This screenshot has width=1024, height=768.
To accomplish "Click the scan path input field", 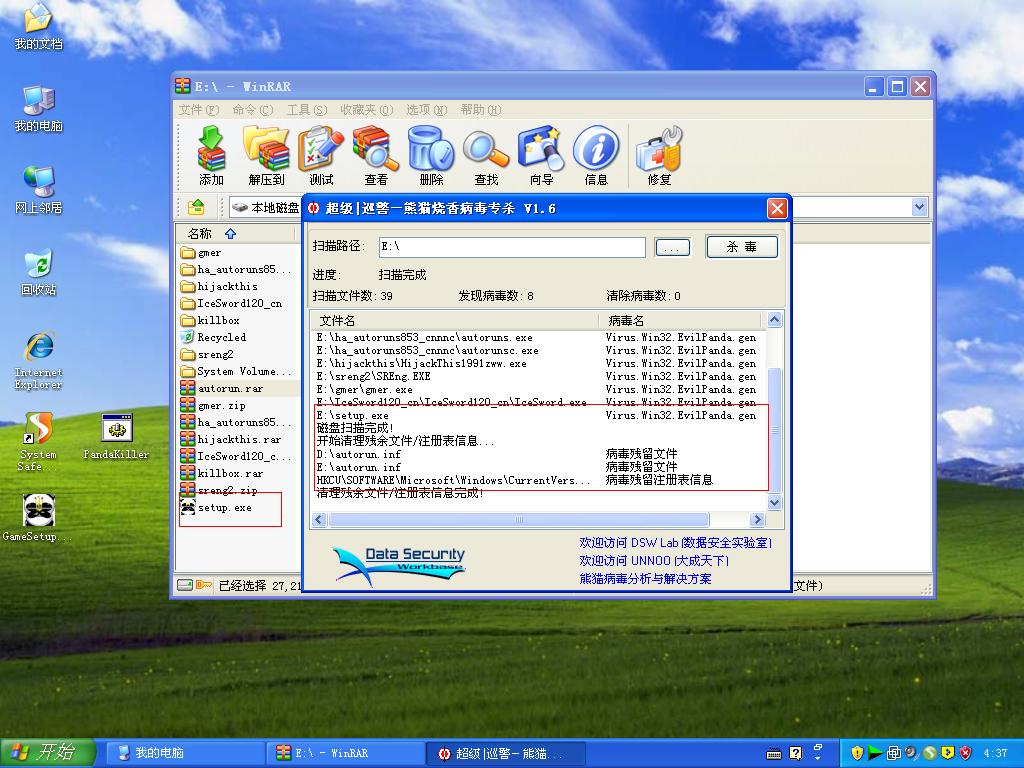I will pos(512,247).
